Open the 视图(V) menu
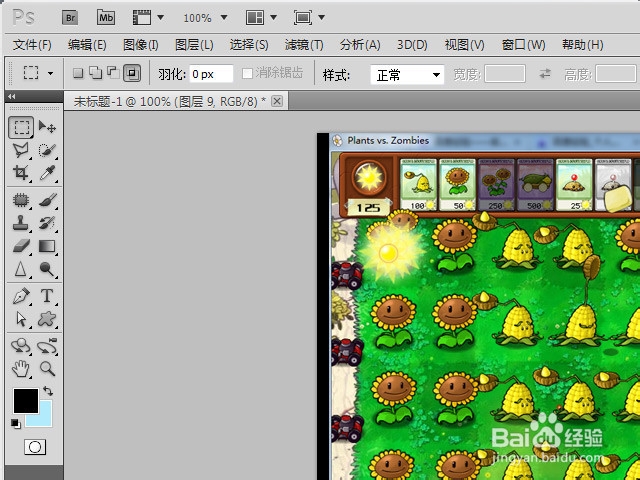This screenshot has width=640, height=480. coord(464,44)
